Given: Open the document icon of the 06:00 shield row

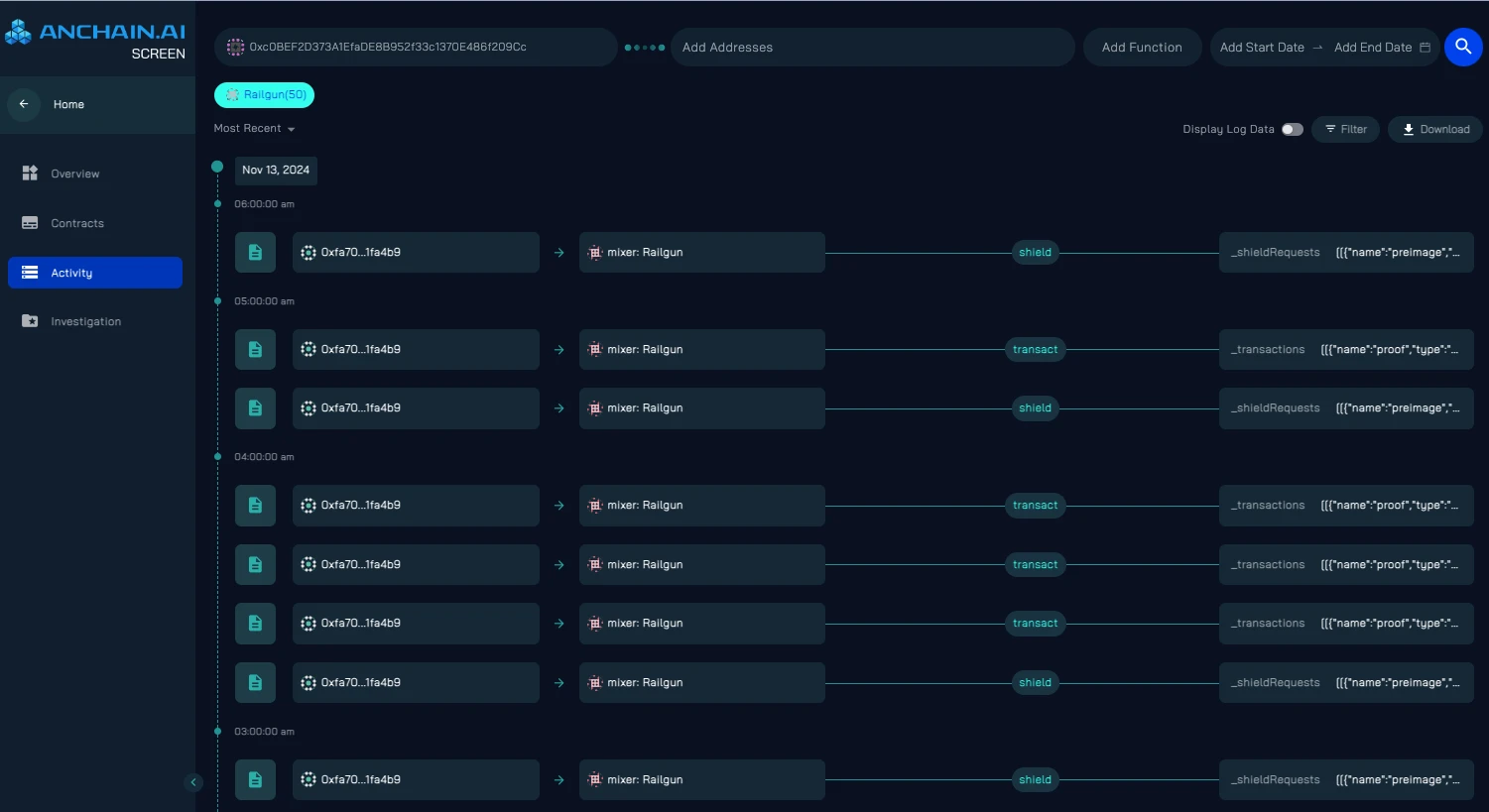Looking at the screenshot, I should click(x=255, y=253).
